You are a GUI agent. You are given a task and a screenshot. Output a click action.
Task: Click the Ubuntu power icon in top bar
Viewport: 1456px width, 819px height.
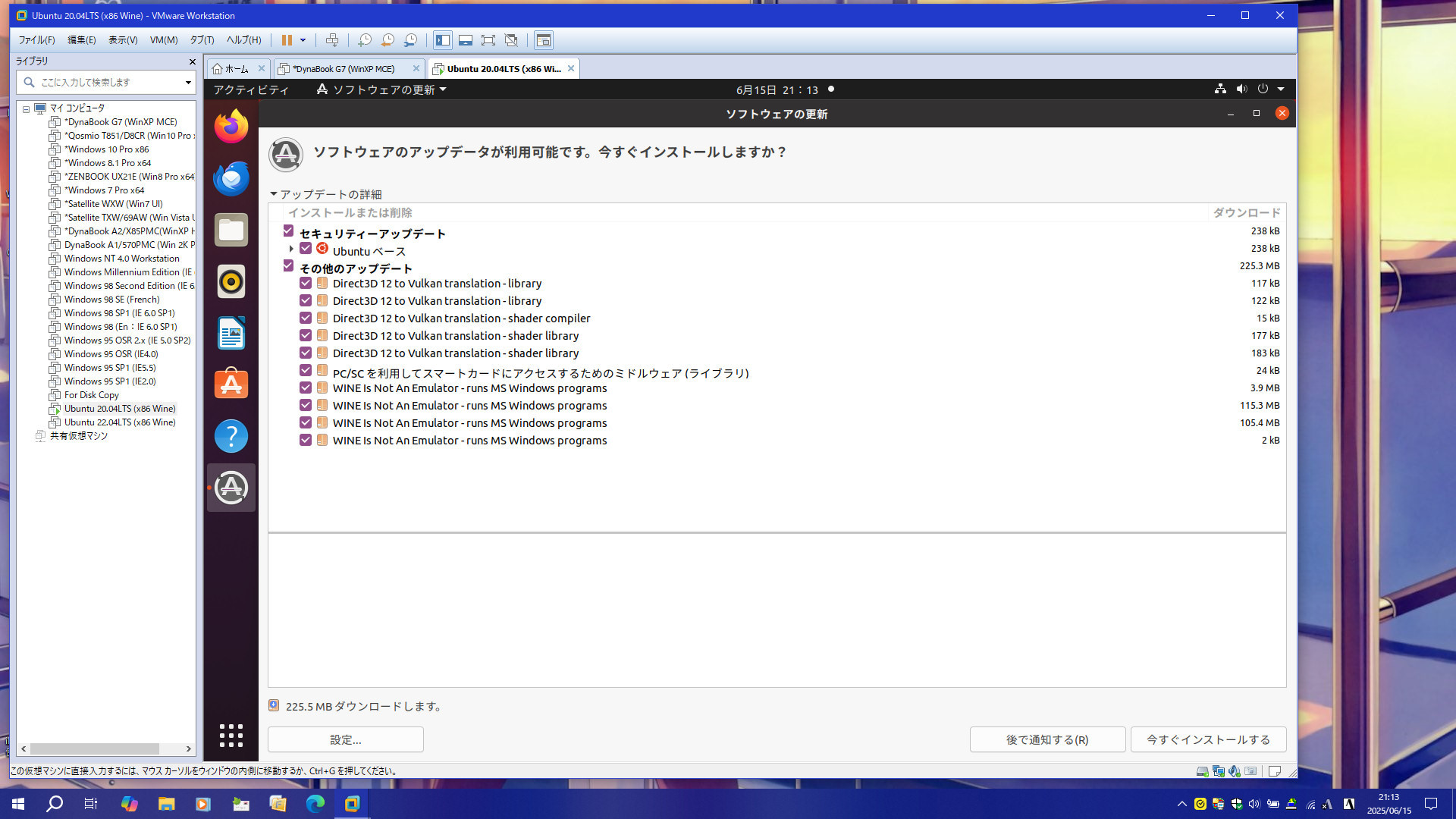click(1263, 89)
